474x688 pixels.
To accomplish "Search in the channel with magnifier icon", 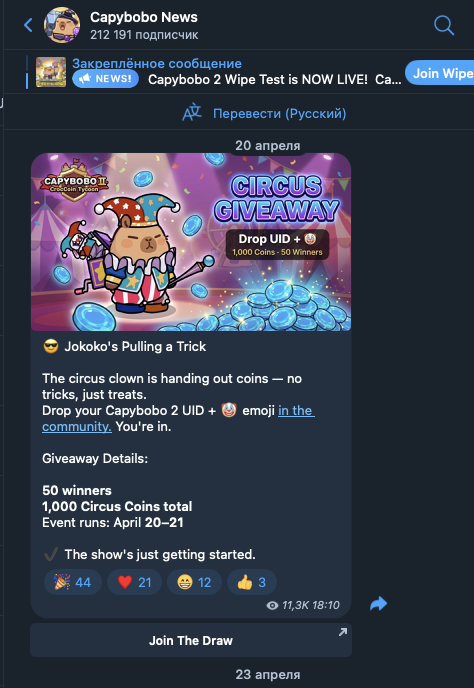I will [x=444, y=25].
